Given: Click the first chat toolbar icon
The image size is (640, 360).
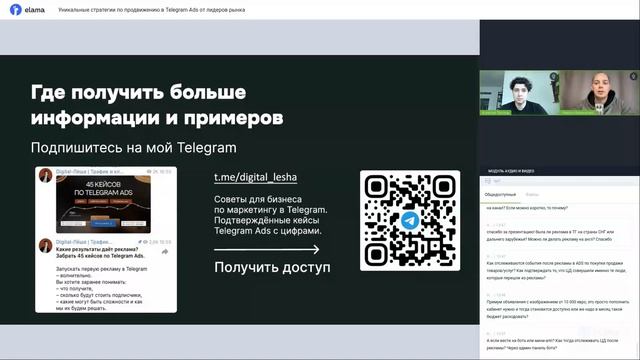Looking at the screenshot, I should (487, 181).
